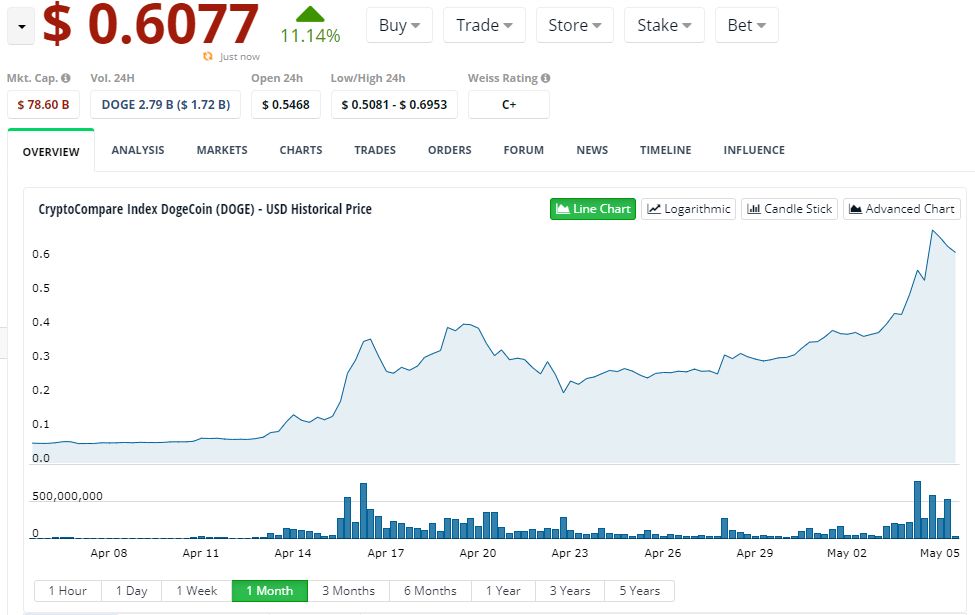Open the Markets tab

coord(222,150)
